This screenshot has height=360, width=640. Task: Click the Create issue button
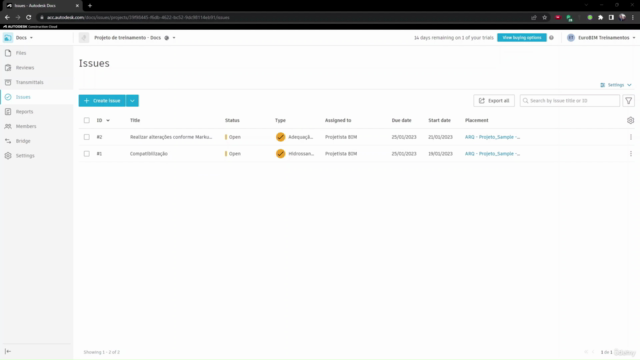(102, 101)
